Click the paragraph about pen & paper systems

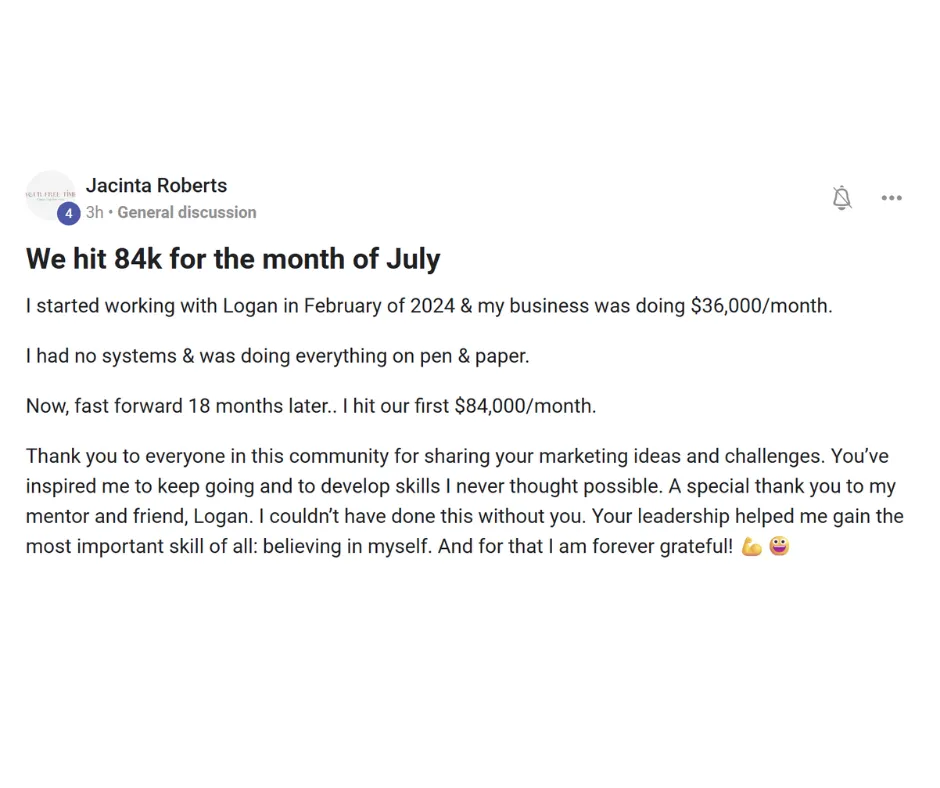coord(278,356)
